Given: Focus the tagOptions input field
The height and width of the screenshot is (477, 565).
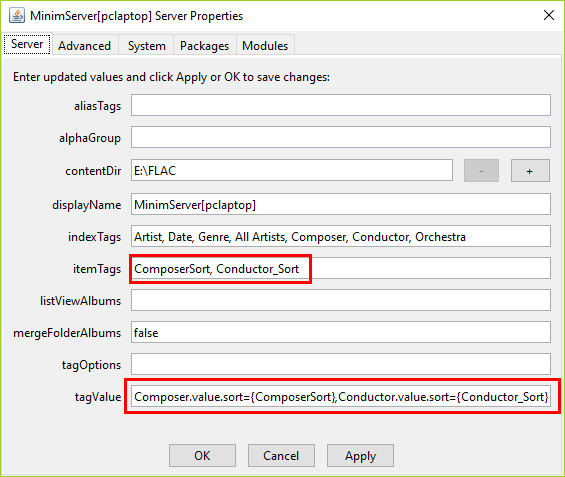Looking at the screenshot, I should (x=341, y=364).
